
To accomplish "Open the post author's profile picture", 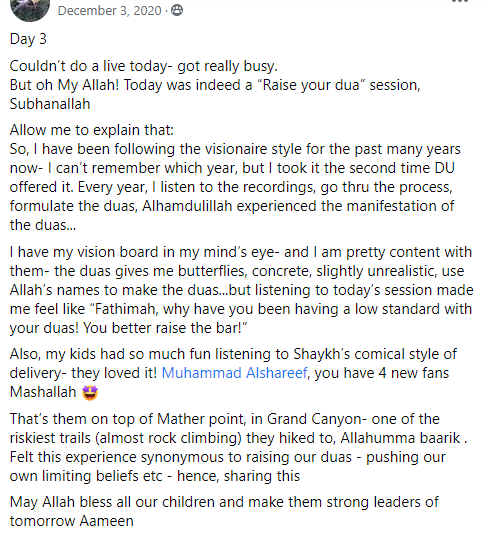I will [x=30, y=9].
